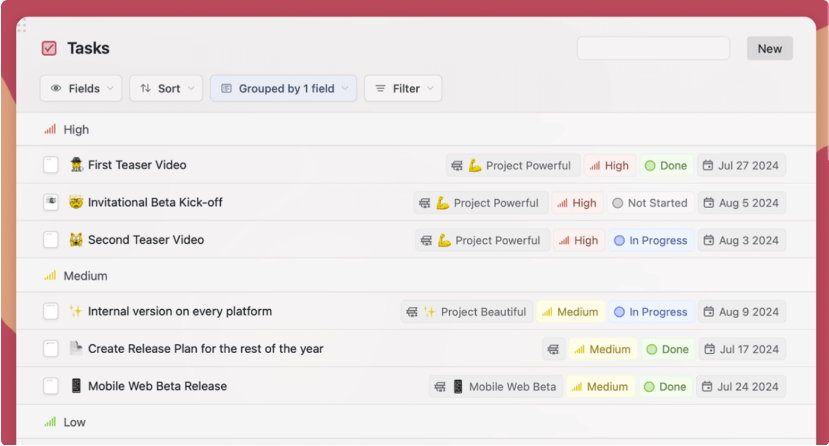Click the sparkles emoji on Internal version task
Viewport: 829px width, 446px height.
coord(76,312)
